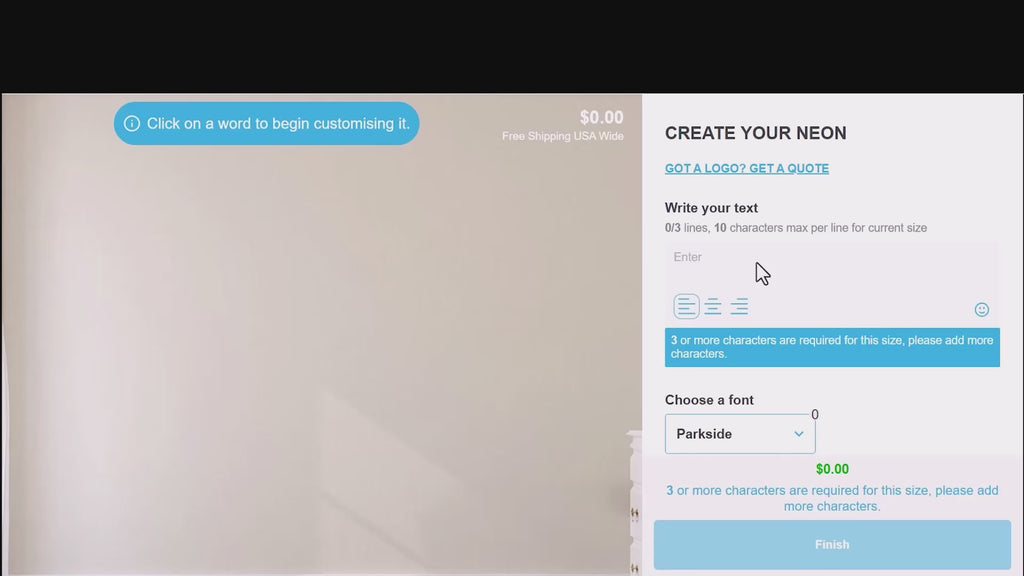This screenshot has width=1024, height=576.
Task: Click the green $0.00 total price
Action: pyautogui.click(x=832, y=469)
